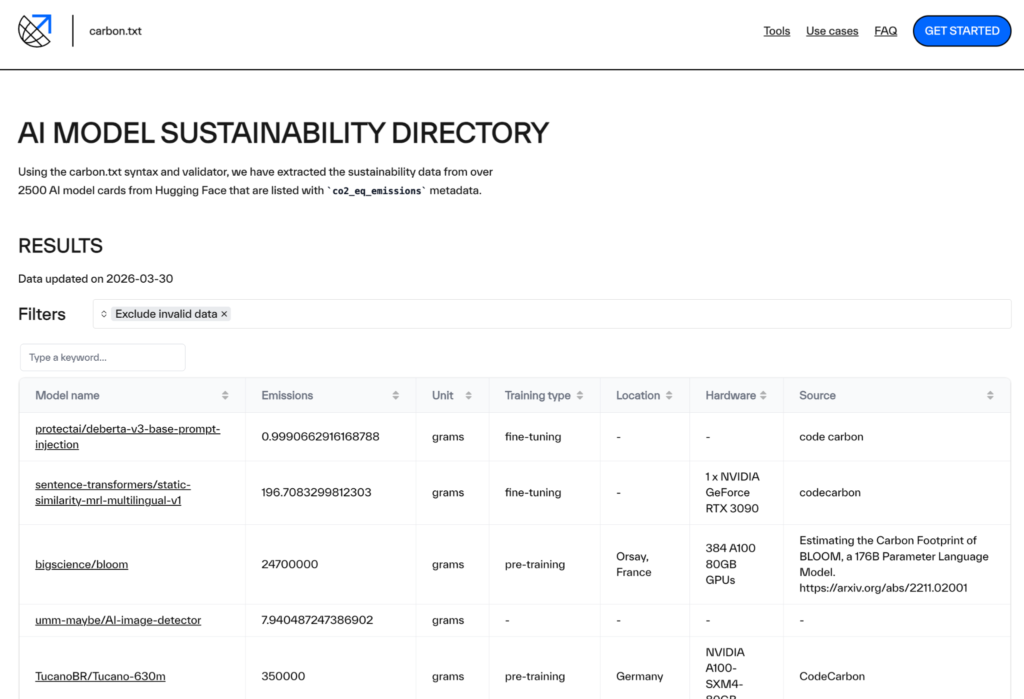Sort the Source column
The width and height of the screenshot is (1024, 699).
coord(988,395)
